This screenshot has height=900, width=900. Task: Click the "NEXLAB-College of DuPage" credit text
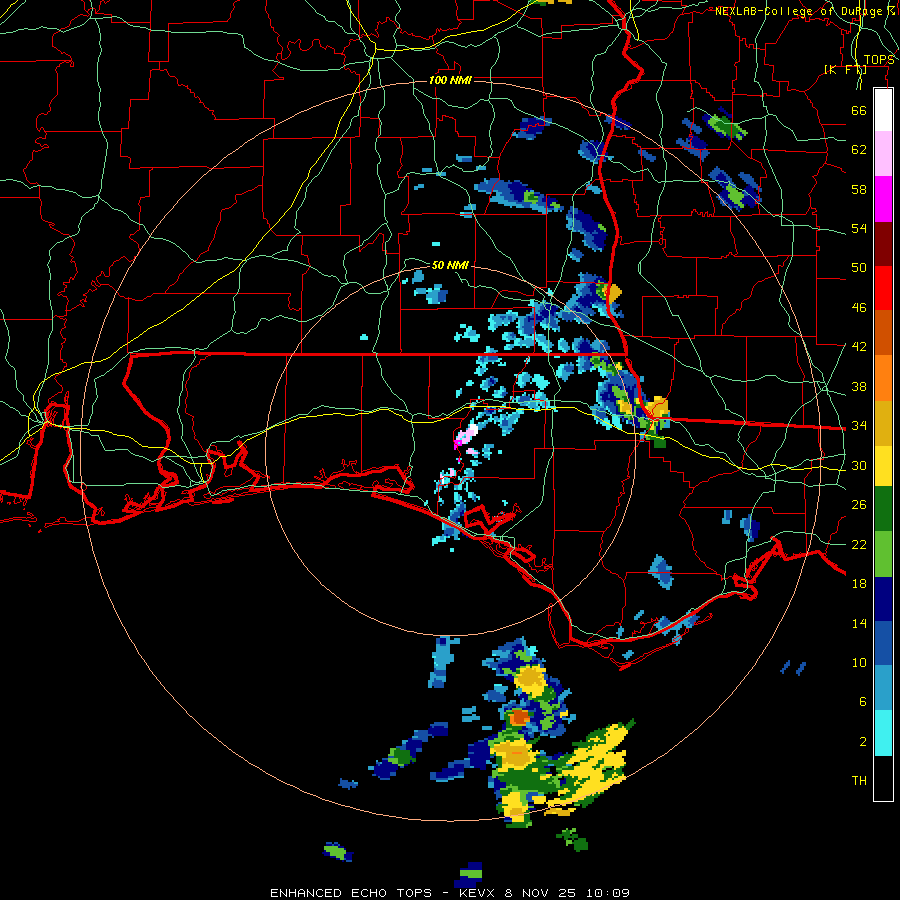pyautogui.click(x=801, y=11)
